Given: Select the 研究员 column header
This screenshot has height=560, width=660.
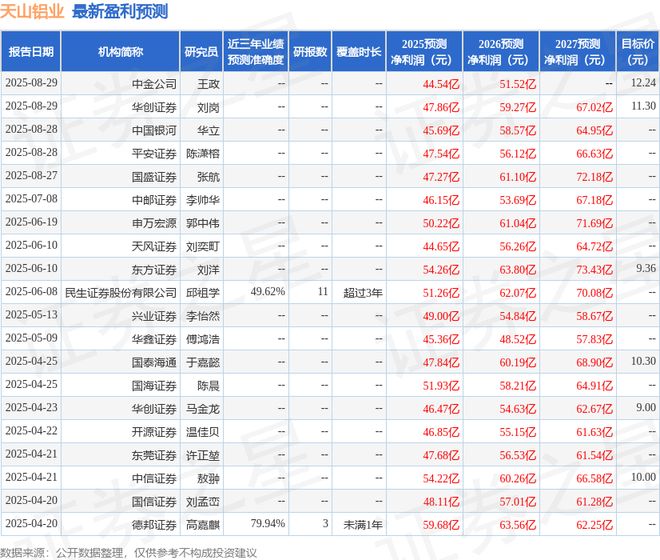Looking at the screenshot, I should click(x=201, y=51).
